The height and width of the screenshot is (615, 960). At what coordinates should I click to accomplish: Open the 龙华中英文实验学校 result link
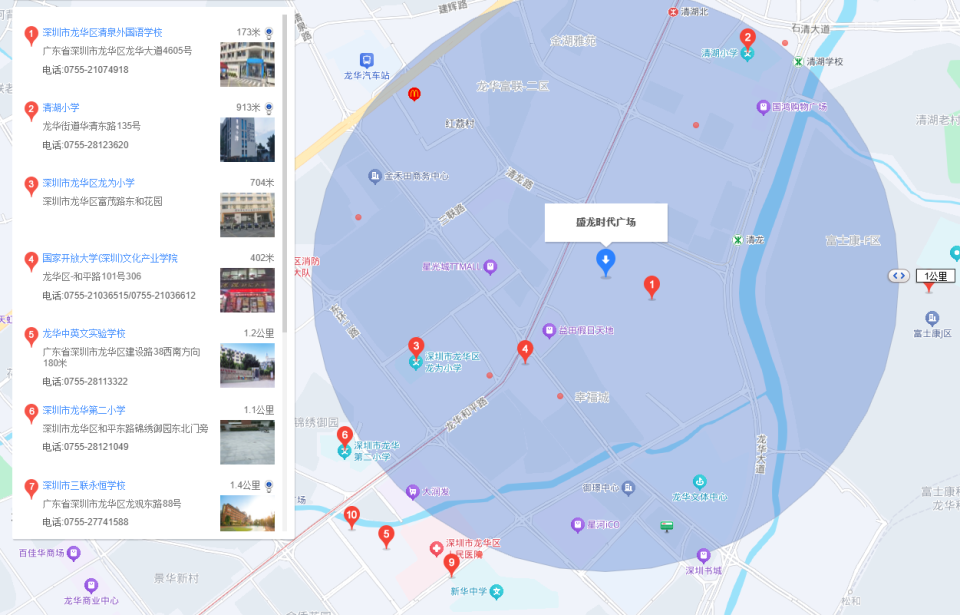pos(84,334)
